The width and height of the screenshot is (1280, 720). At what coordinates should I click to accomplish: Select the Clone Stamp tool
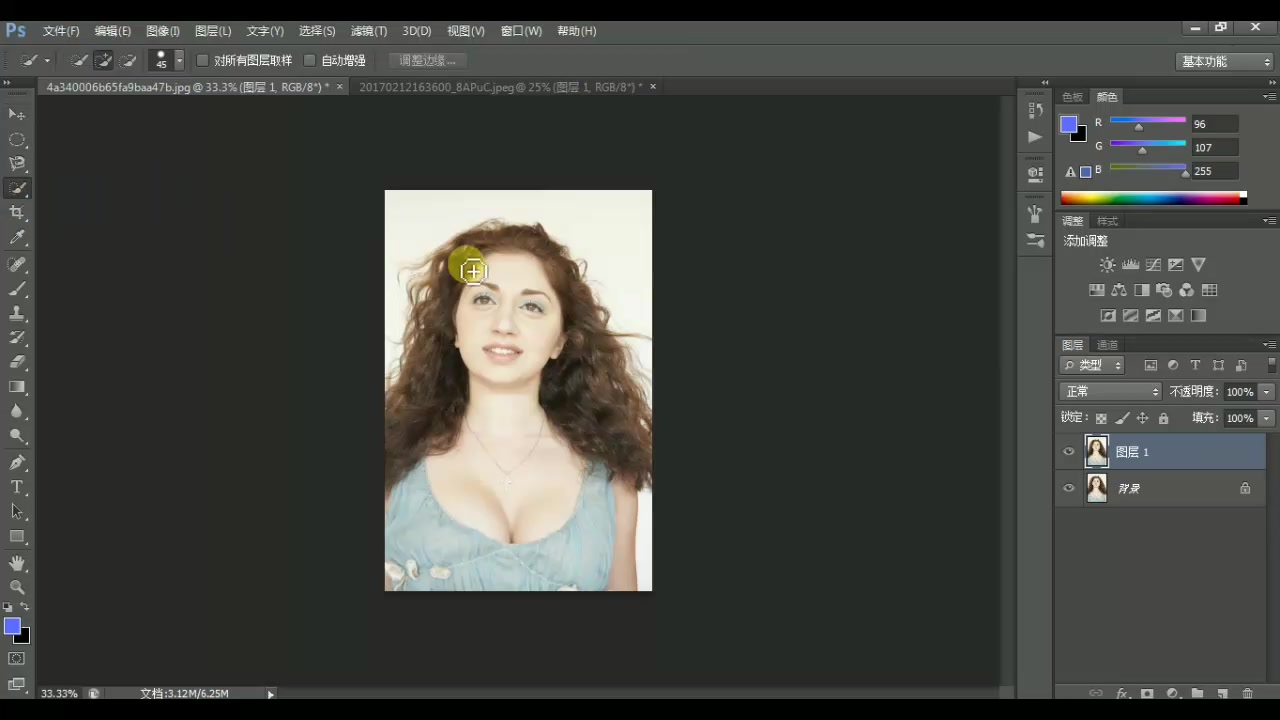[17, 313]
